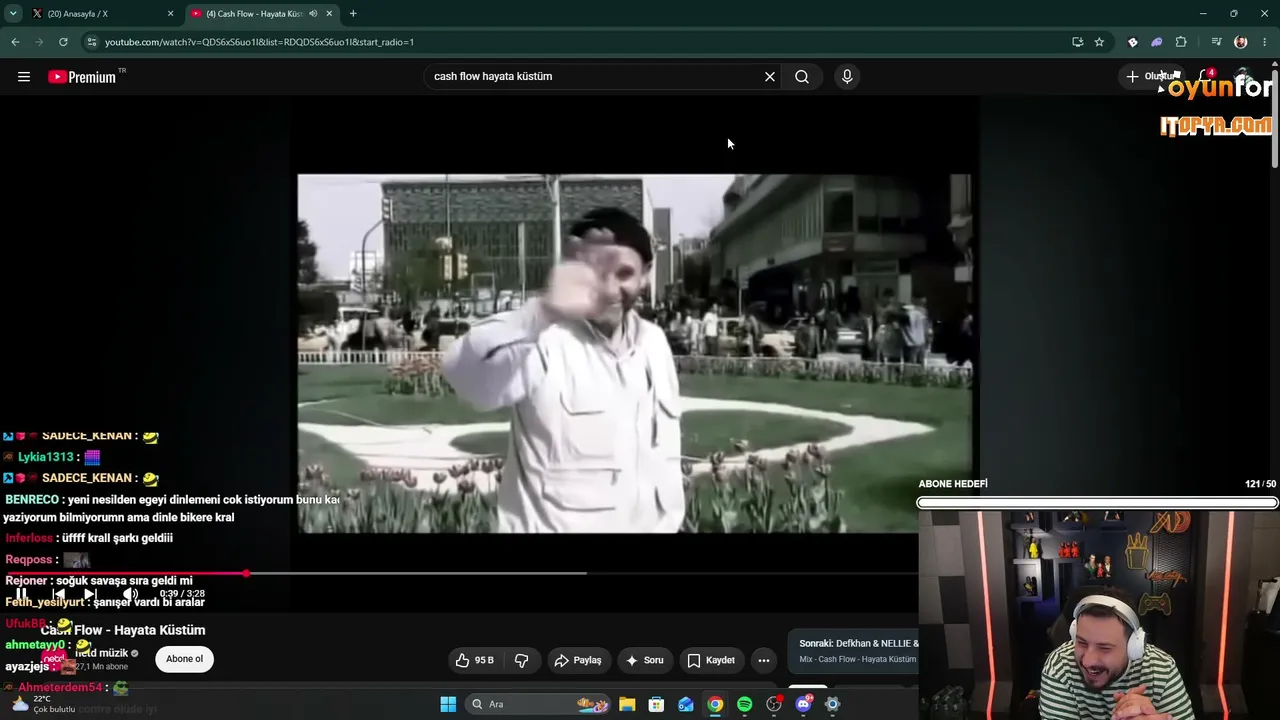
Task: Share the video via Paylaş
Action: 578,660
